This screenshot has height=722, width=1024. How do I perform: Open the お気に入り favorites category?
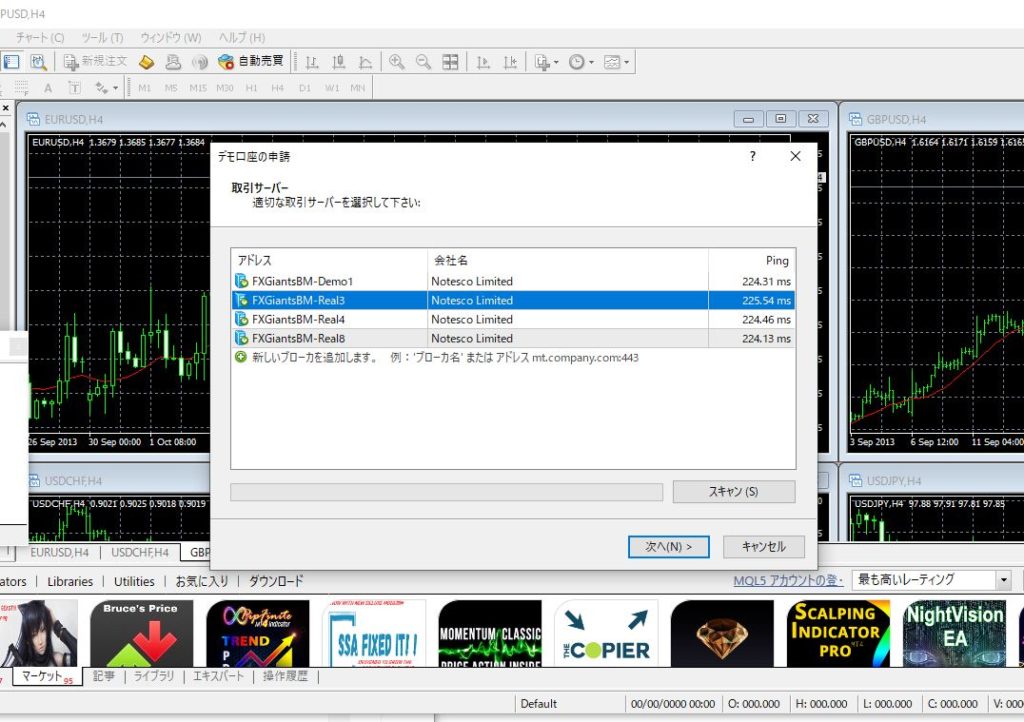point(202,582)
